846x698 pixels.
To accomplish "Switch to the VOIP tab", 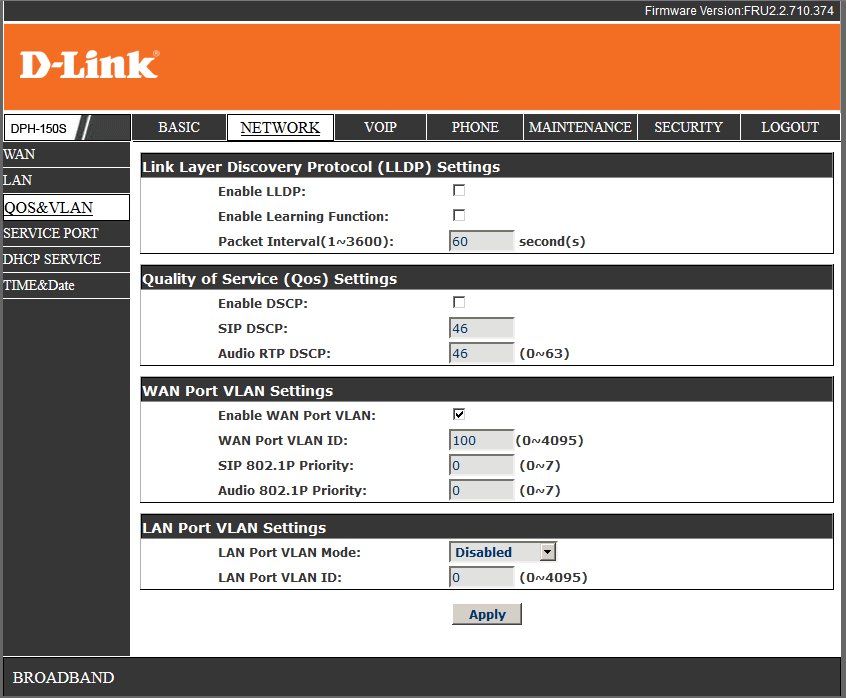I will point(380,127).
